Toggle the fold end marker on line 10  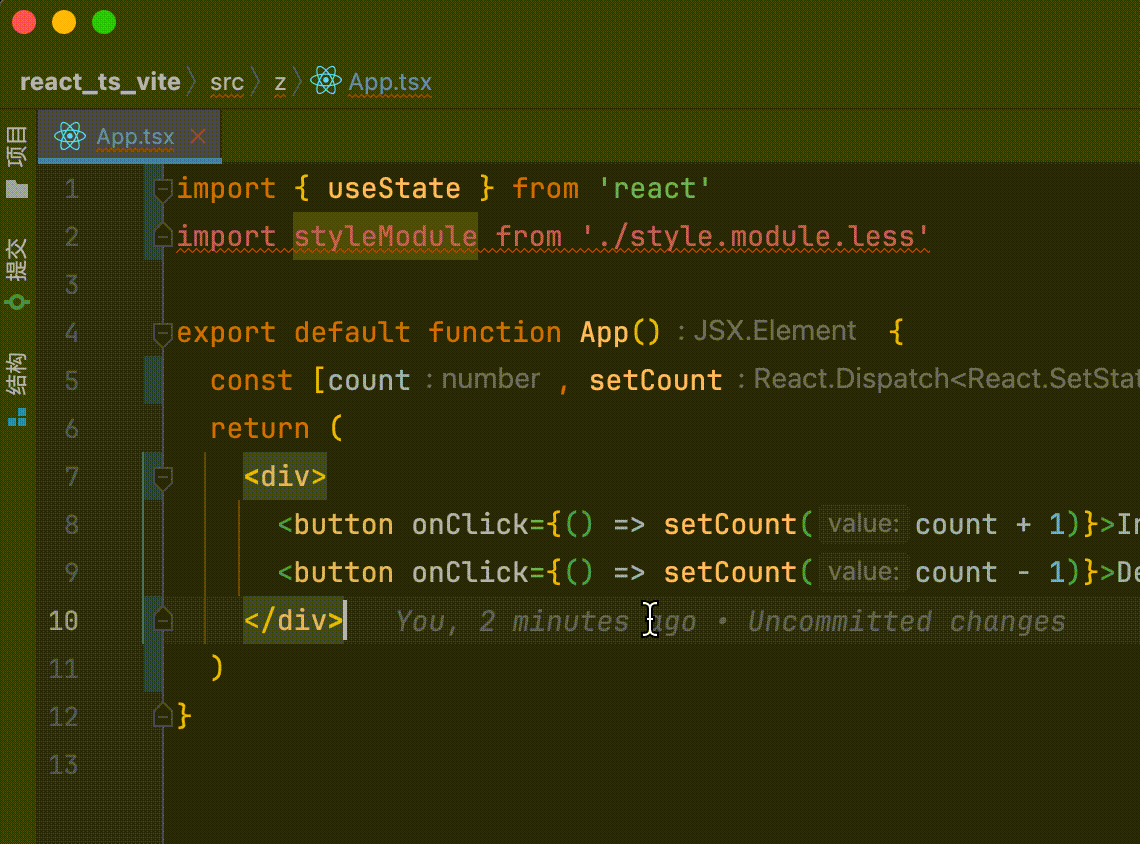point(163,621)
